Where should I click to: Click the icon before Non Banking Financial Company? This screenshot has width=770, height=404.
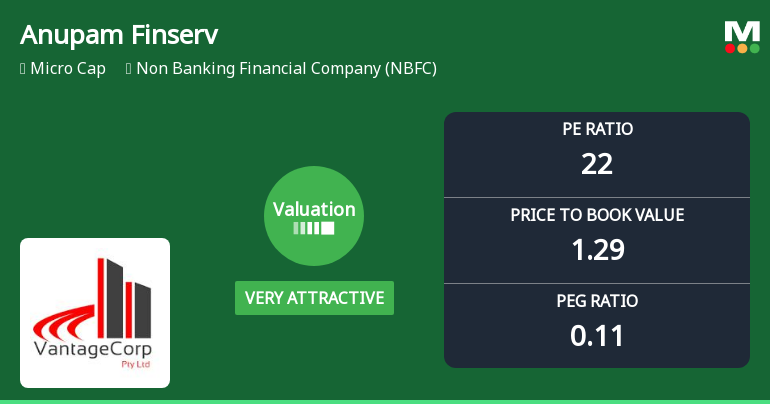[x=129, y=69]
